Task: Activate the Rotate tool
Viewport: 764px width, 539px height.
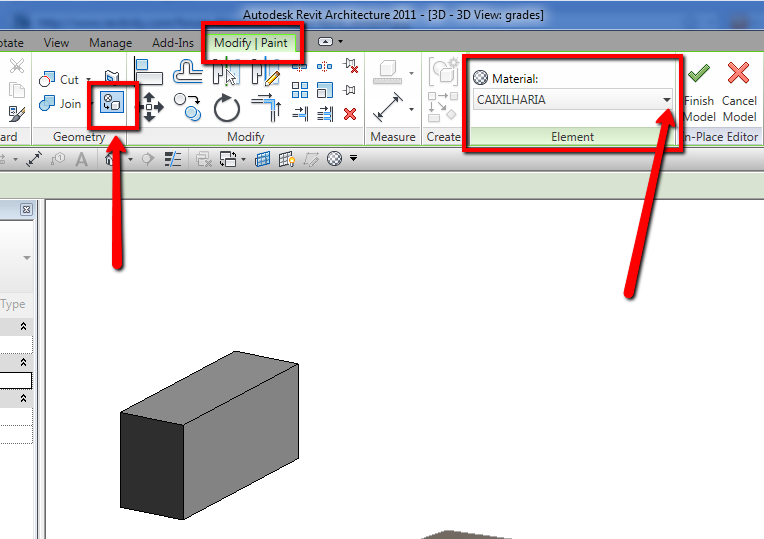Action: coord(227,108)
